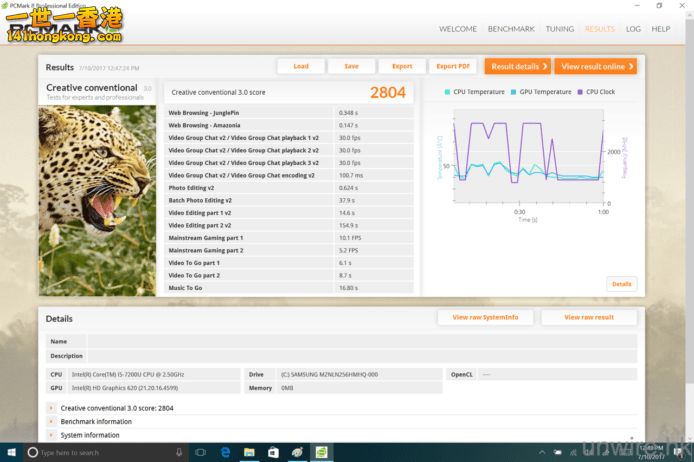Click the chart Details button
Viewport: 694px width, 462px height.
[621, 284]
